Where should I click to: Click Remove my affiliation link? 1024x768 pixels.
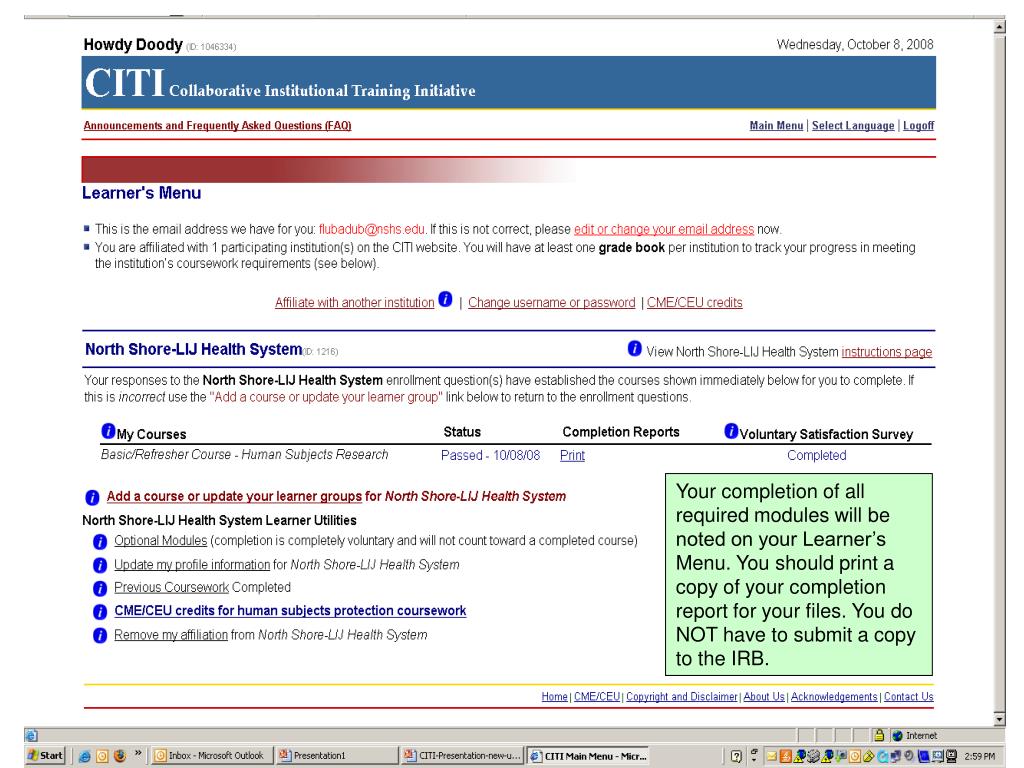(x=171, y=635)
